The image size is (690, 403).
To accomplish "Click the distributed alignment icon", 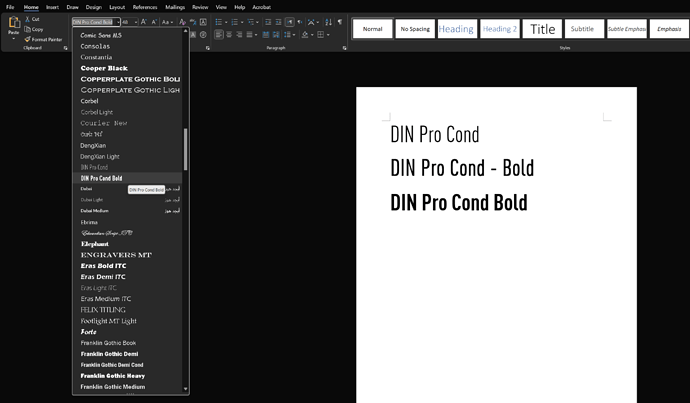I will click(x=266, y=34).
